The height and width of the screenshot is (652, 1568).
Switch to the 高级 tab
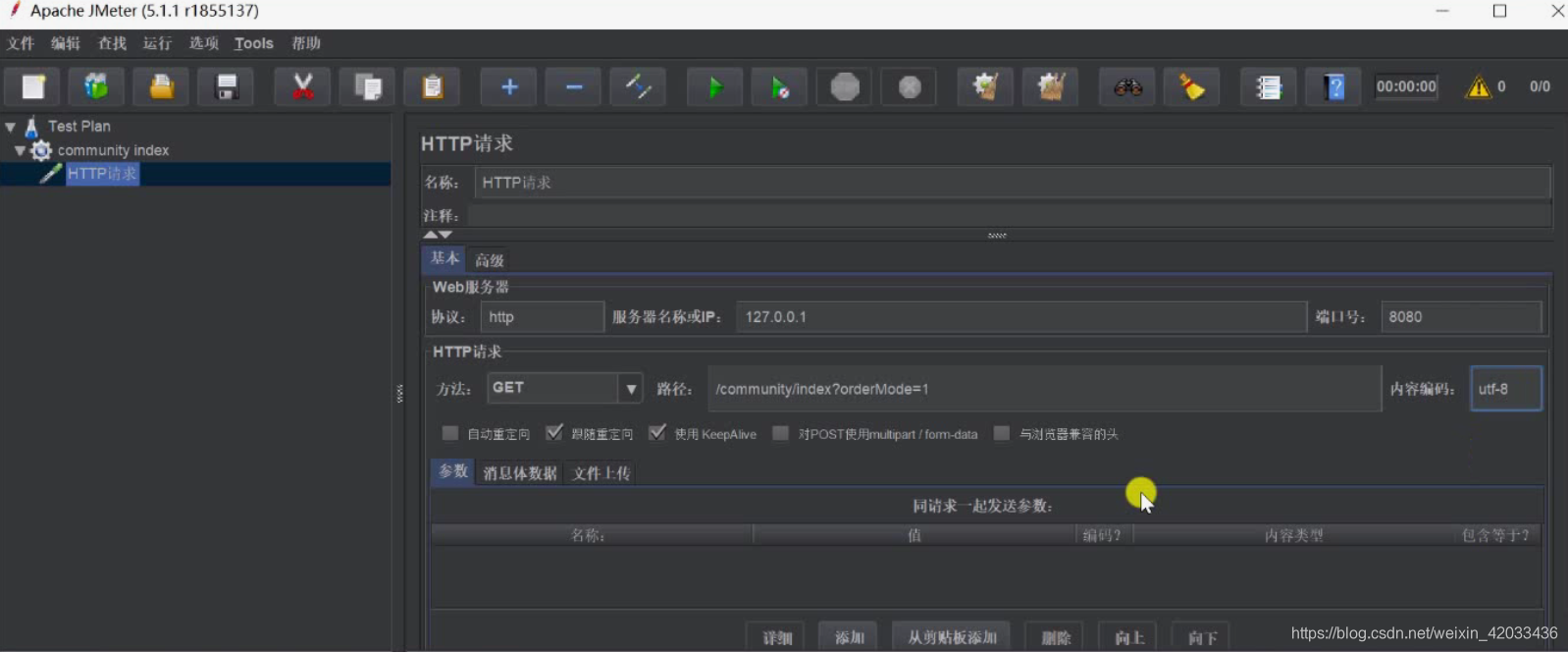pyautogui.click(x=489, y=260)
